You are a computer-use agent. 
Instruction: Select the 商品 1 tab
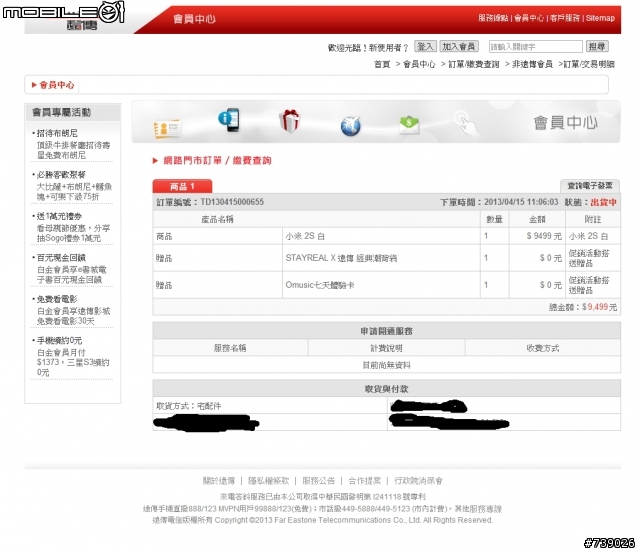(182, 186)
